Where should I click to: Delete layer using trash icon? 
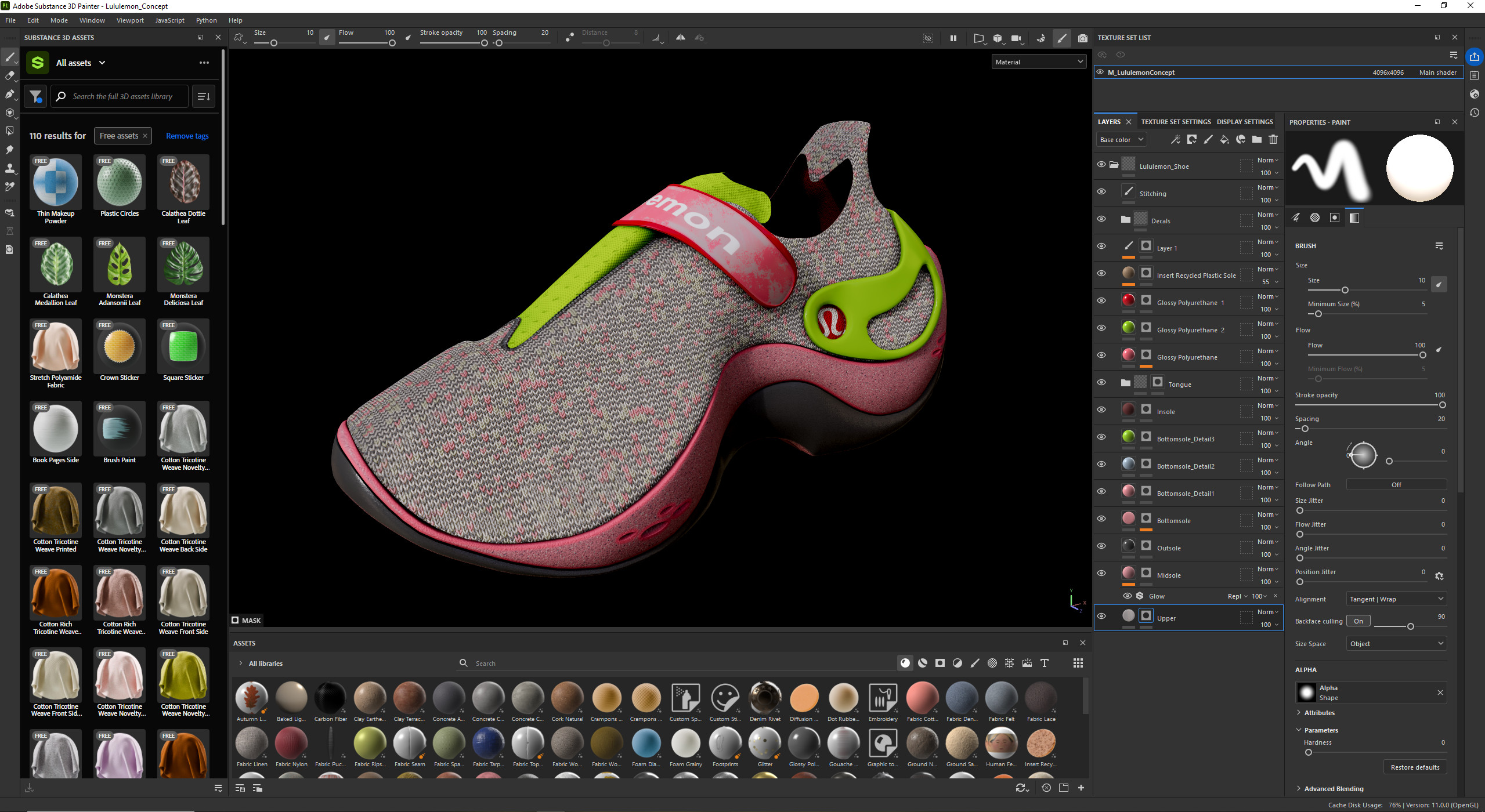[x=1273, y=140]
